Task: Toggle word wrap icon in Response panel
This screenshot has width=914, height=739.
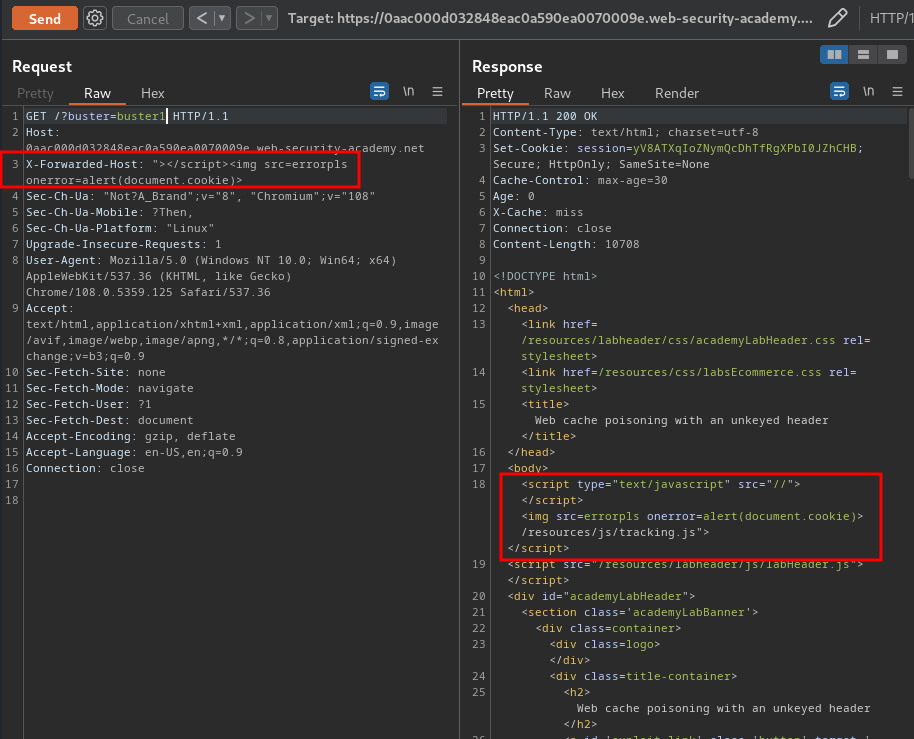Action: click(839, 92)
